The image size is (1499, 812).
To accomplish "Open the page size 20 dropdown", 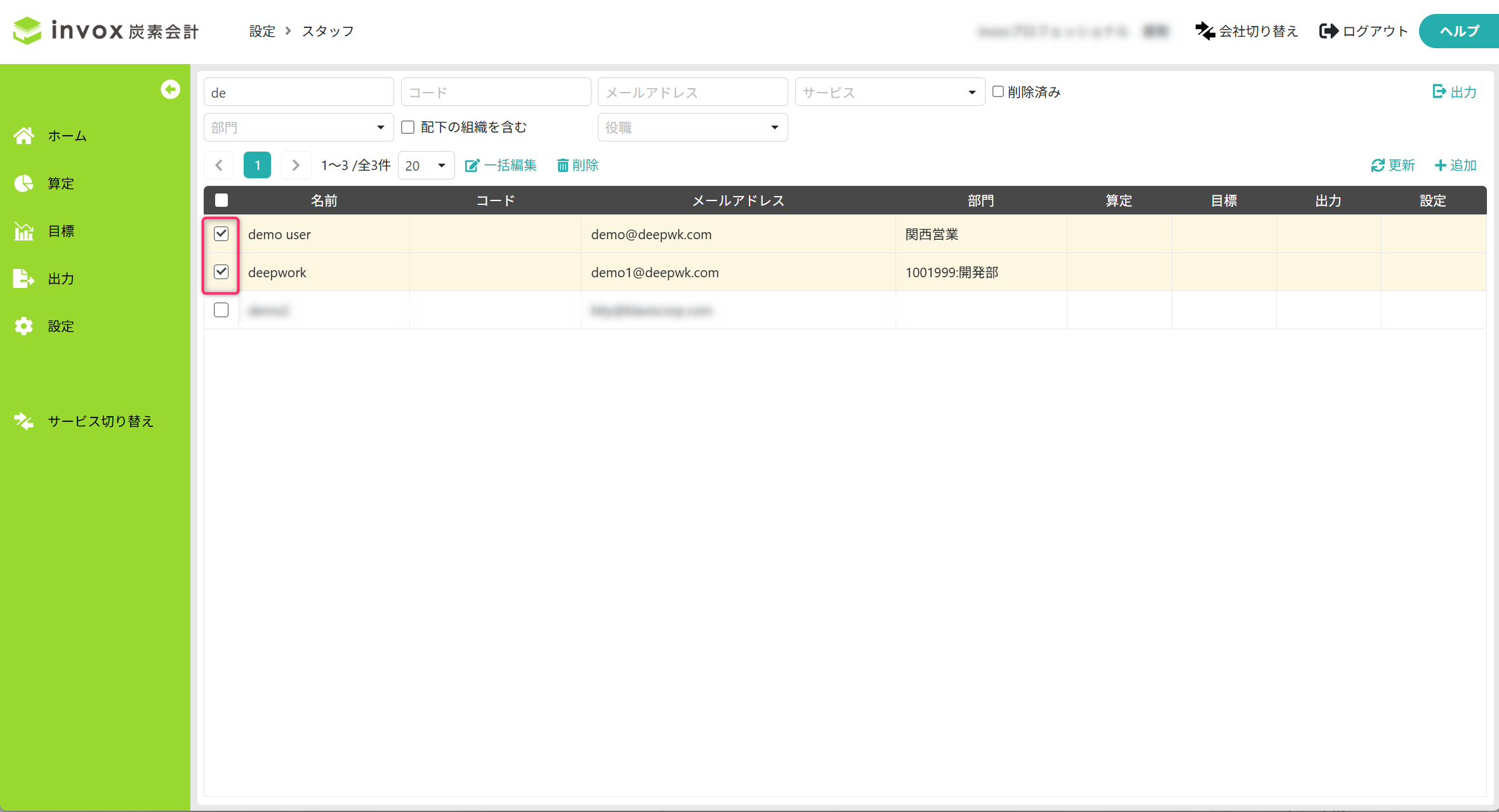I will (x=425, y=166).
